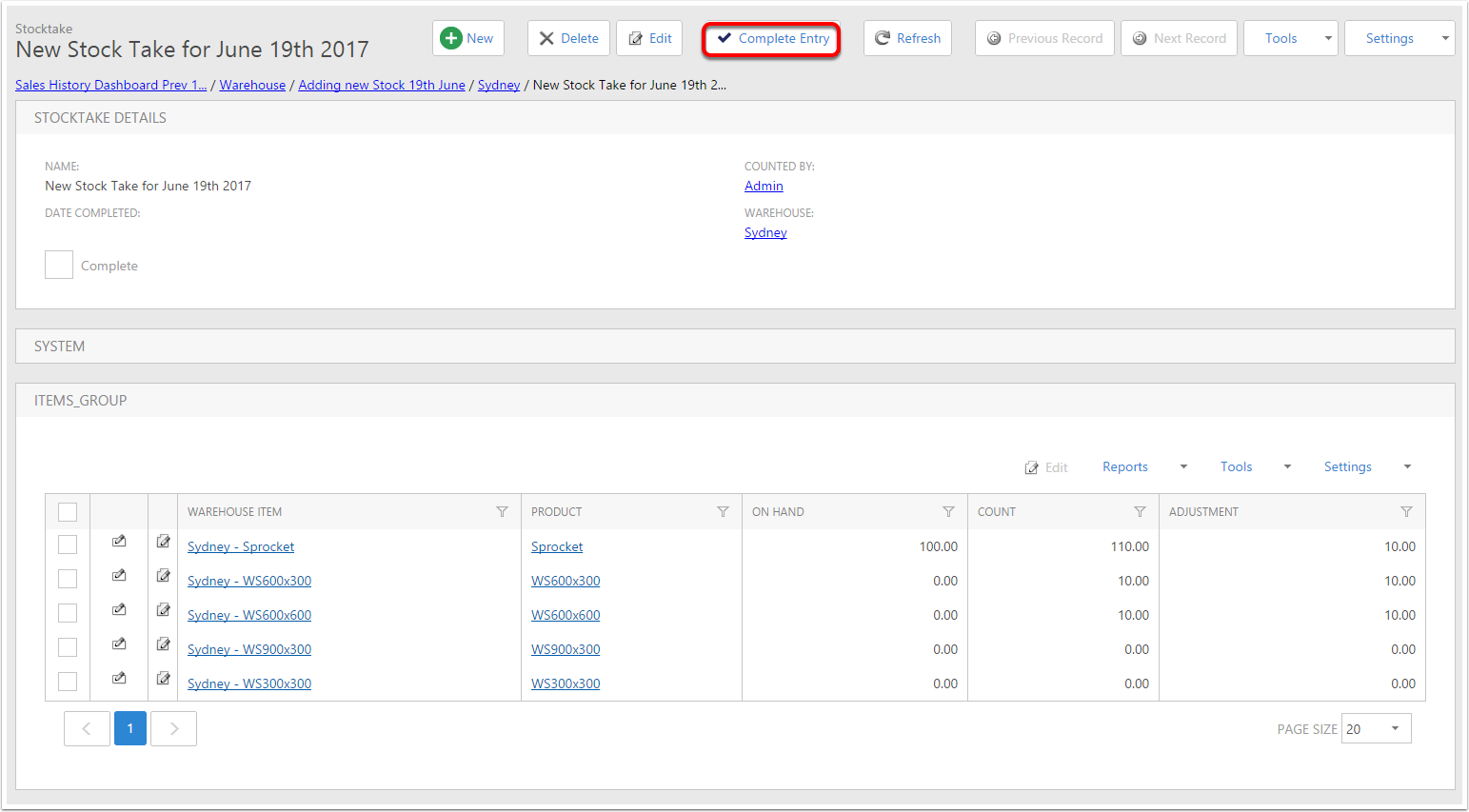The width and height of the screenshot is (1469, 812).
Task: Filter the On Hand column
Action: [x=949, y=512]
